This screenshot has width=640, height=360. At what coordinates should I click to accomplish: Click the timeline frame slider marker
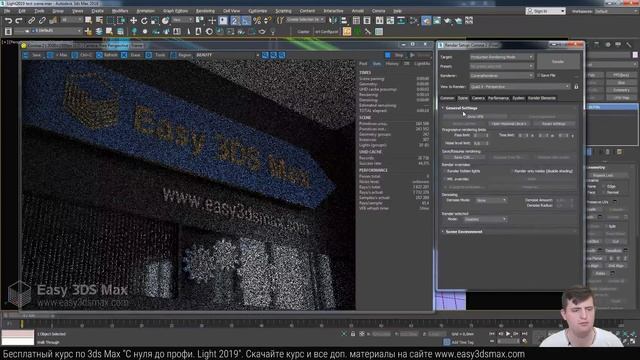tap(22, 324)
